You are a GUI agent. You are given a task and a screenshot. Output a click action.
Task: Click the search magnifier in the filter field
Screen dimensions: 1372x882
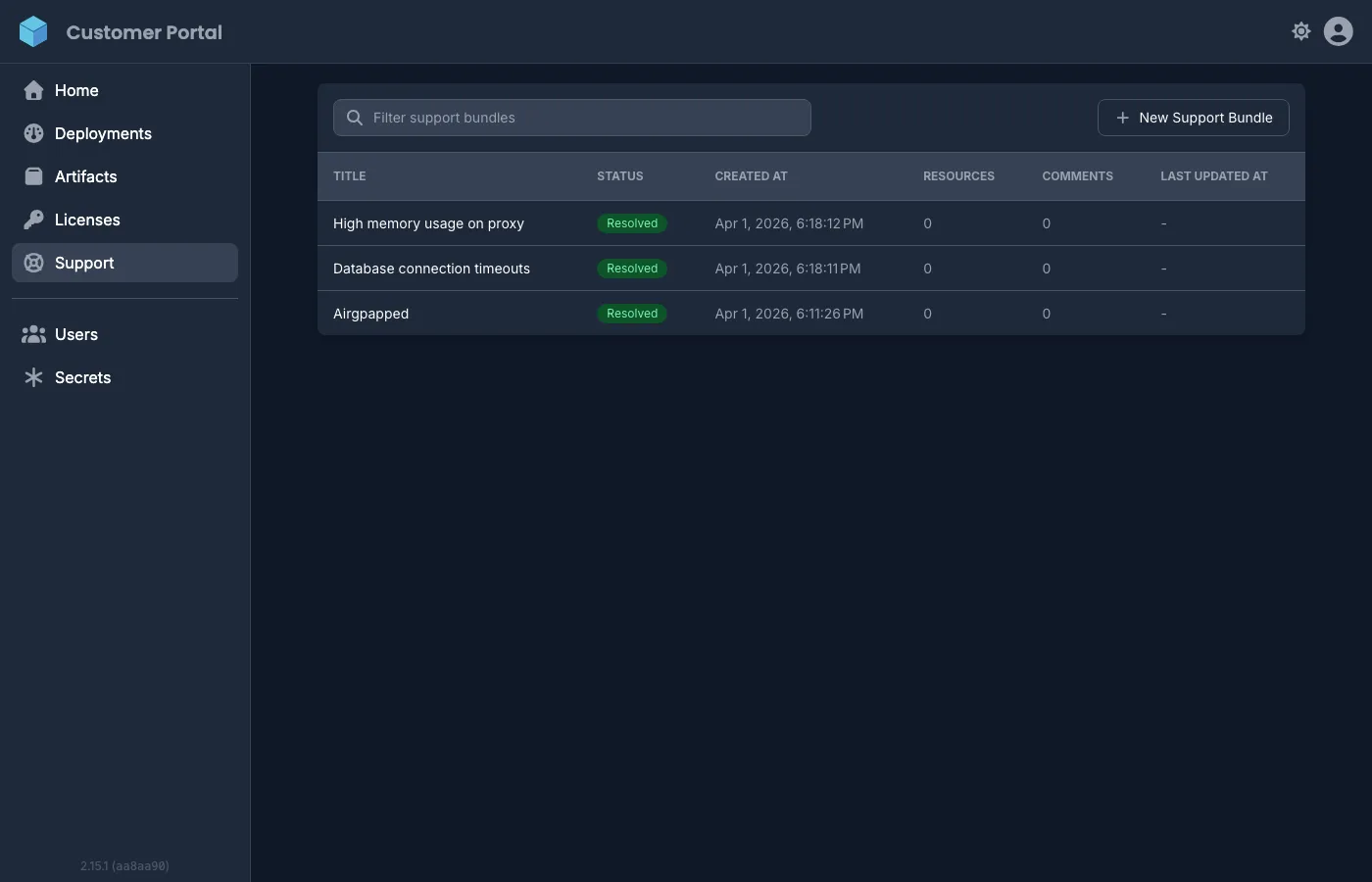pos(354,117)
